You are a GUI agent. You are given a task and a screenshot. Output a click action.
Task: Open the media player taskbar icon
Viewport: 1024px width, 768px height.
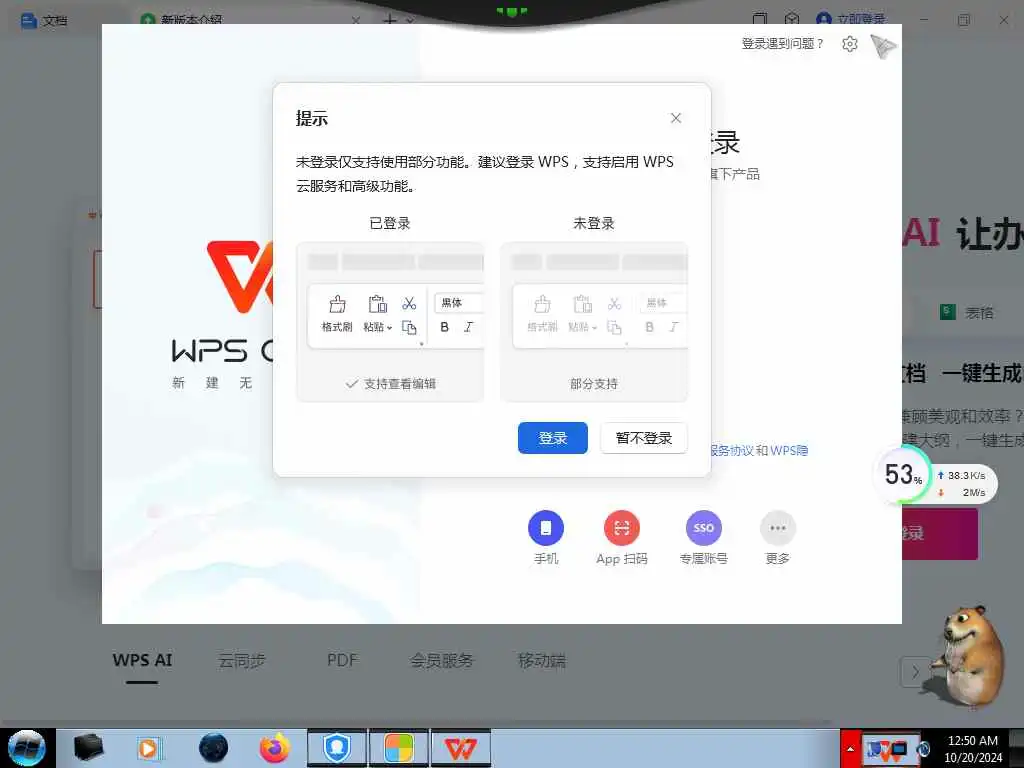click(149, 748)
